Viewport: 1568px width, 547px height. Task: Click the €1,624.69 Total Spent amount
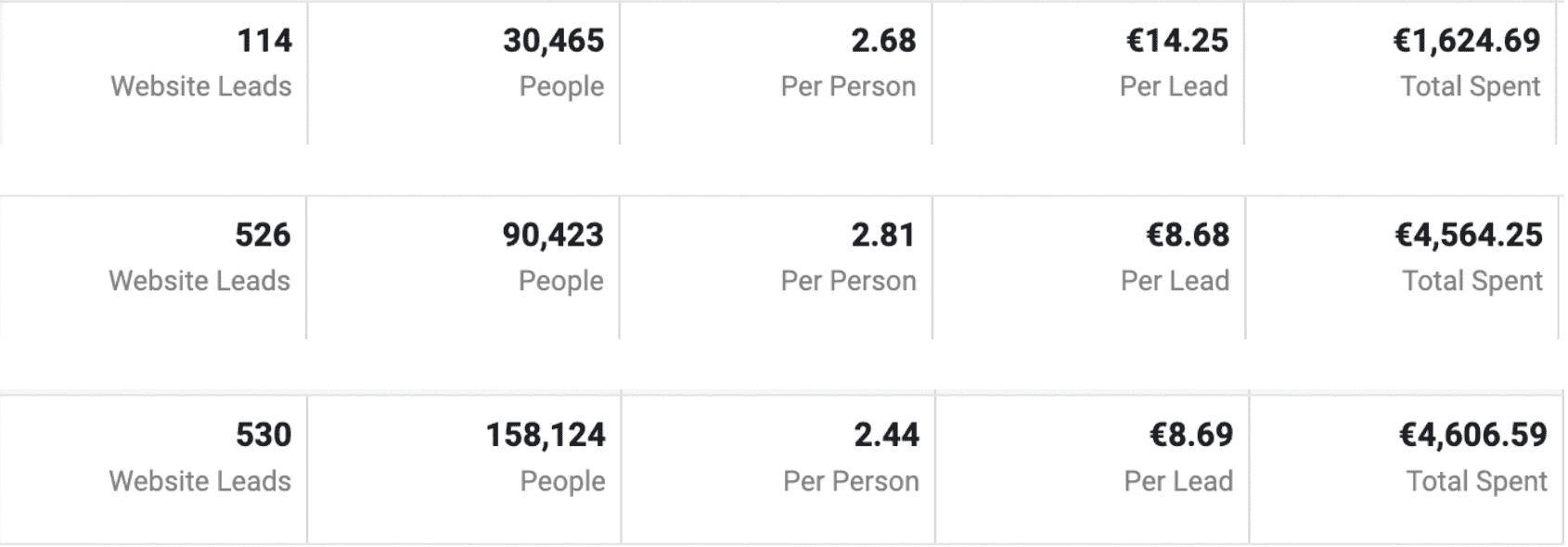(x=1466, y=41)
